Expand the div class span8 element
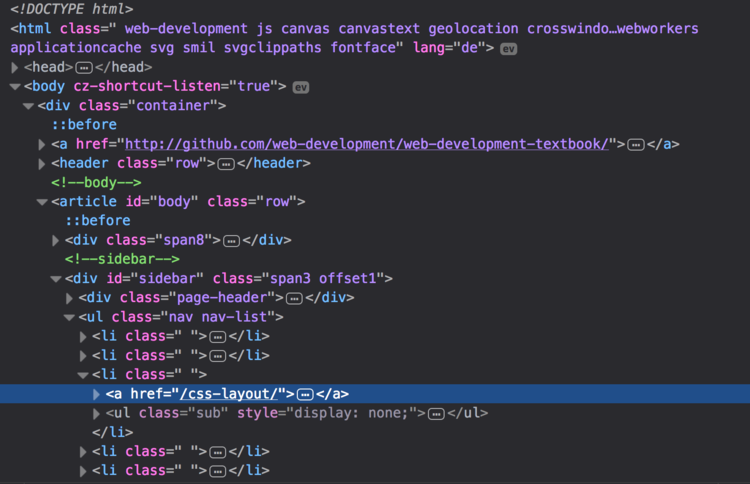The width and height of the screenshot is (750, 484). point(55,240)
